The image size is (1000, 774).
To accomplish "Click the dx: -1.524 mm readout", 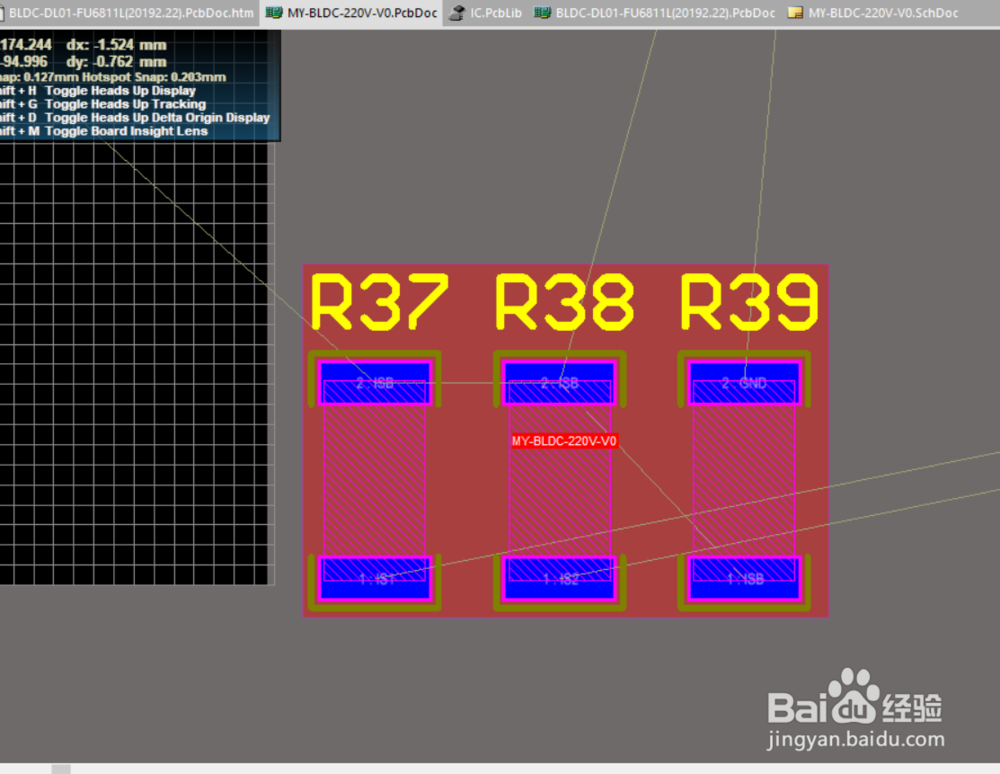I will (x=116, y=45).
